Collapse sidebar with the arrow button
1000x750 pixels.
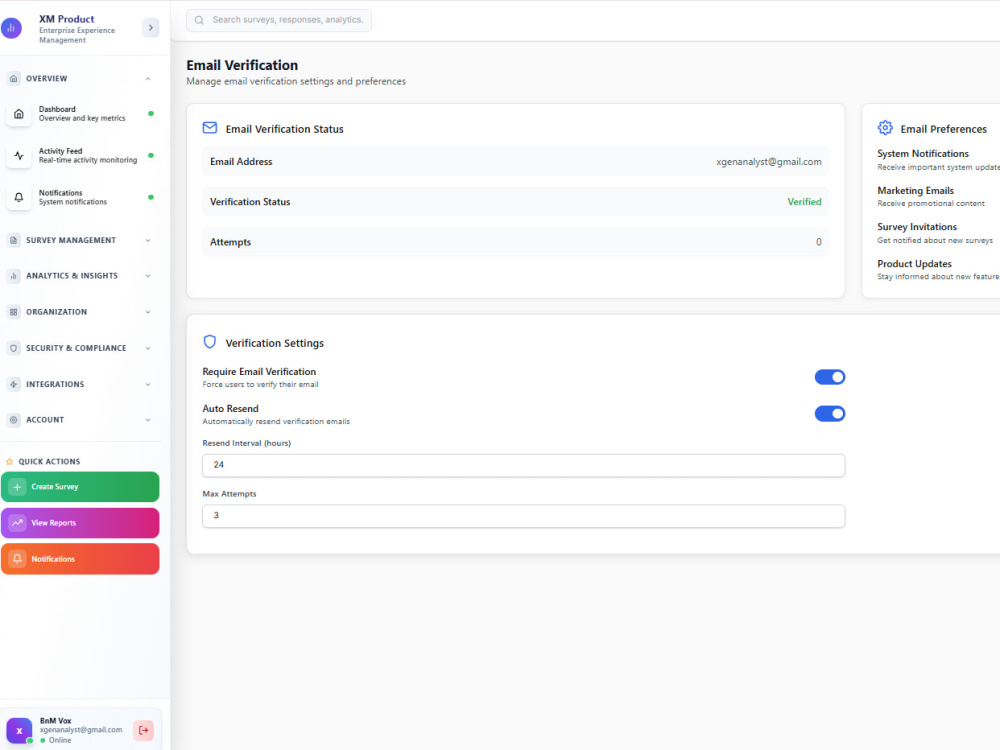coord(151,28)
